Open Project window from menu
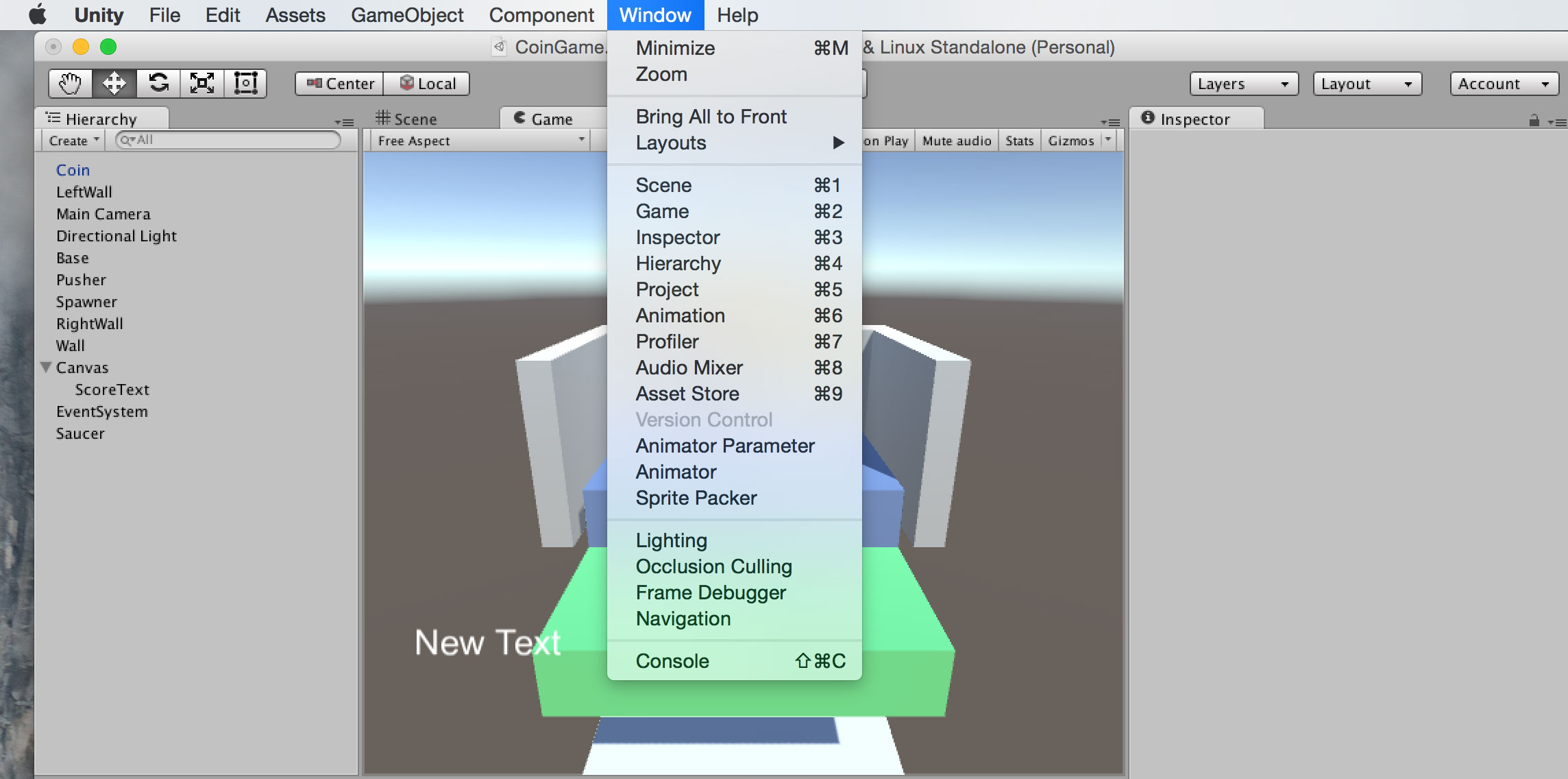Screen dimensions: 1568x779 click(734, 289)
